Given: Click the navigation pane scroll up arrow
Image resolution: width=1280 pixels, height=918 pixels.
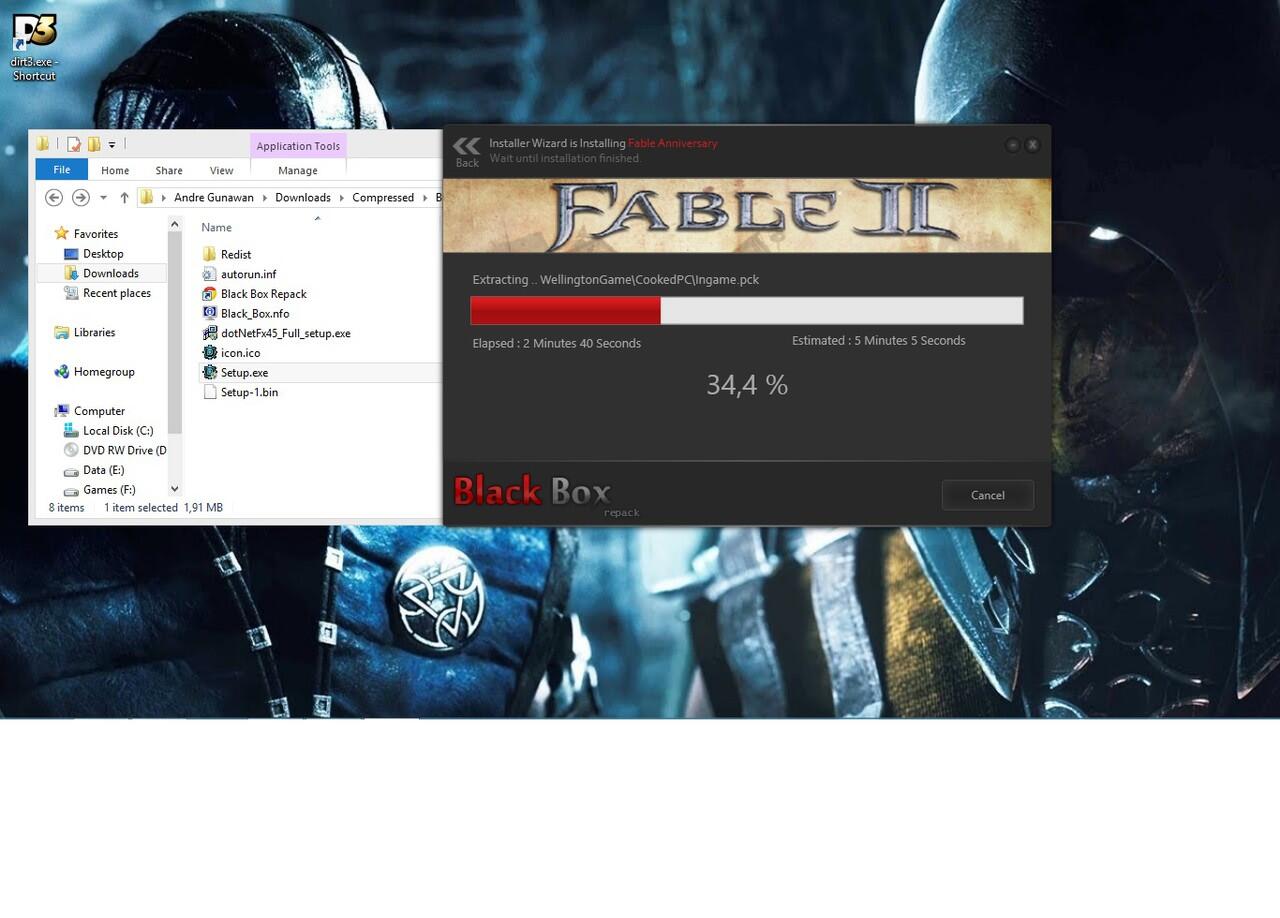Looking at the screenshot, I should [175, 226].
